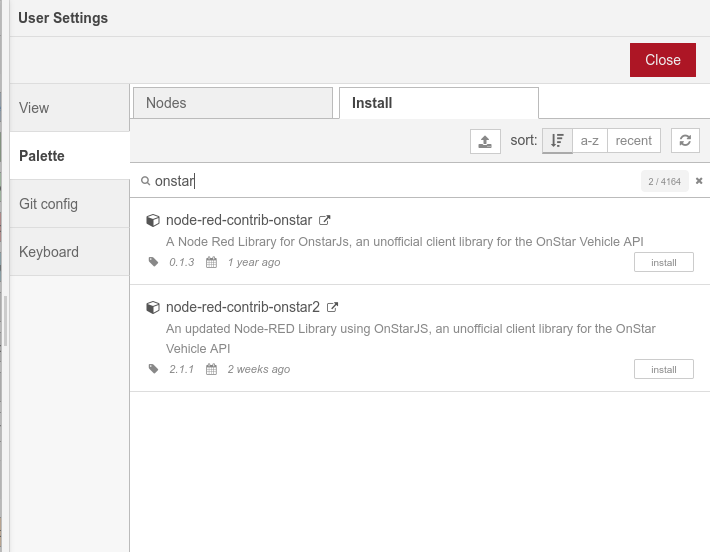Sort palette results a-z
The height and width of the screenshot is (552, 710).
coord(590,141)
